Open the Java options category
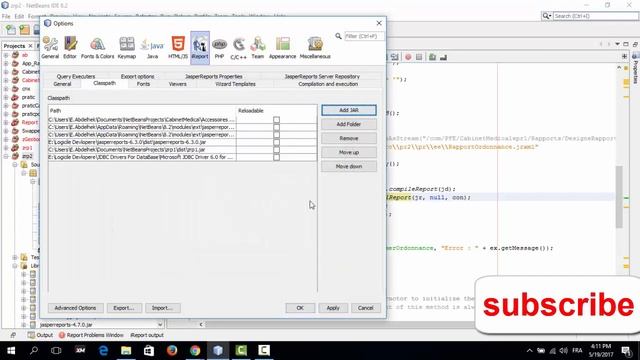This screenshot has height=360, width=640. point(152,48)
